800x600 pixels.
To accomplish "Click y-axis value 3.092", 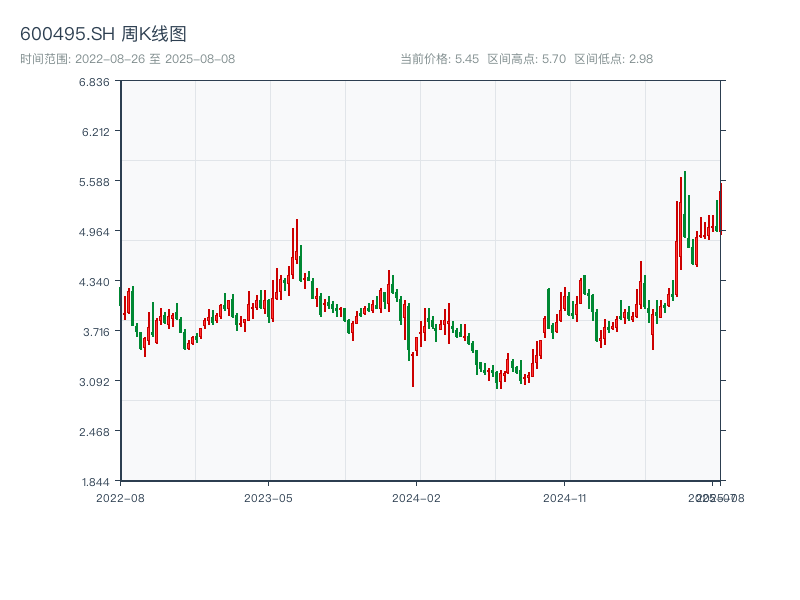I will pos(94,382).
